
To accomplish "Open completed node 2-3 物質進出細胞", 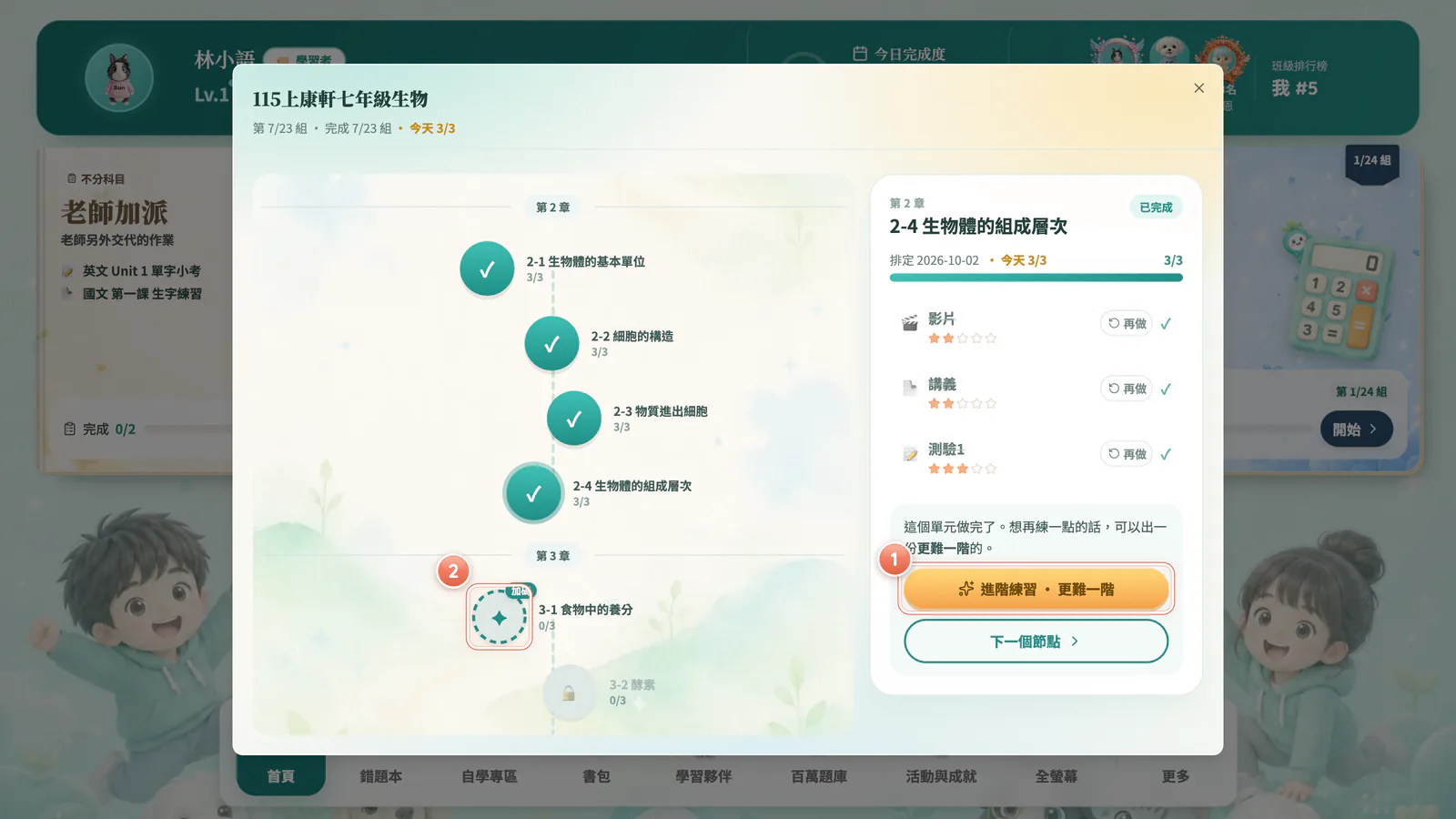I will pyautogui.click(x=573, y=419).
